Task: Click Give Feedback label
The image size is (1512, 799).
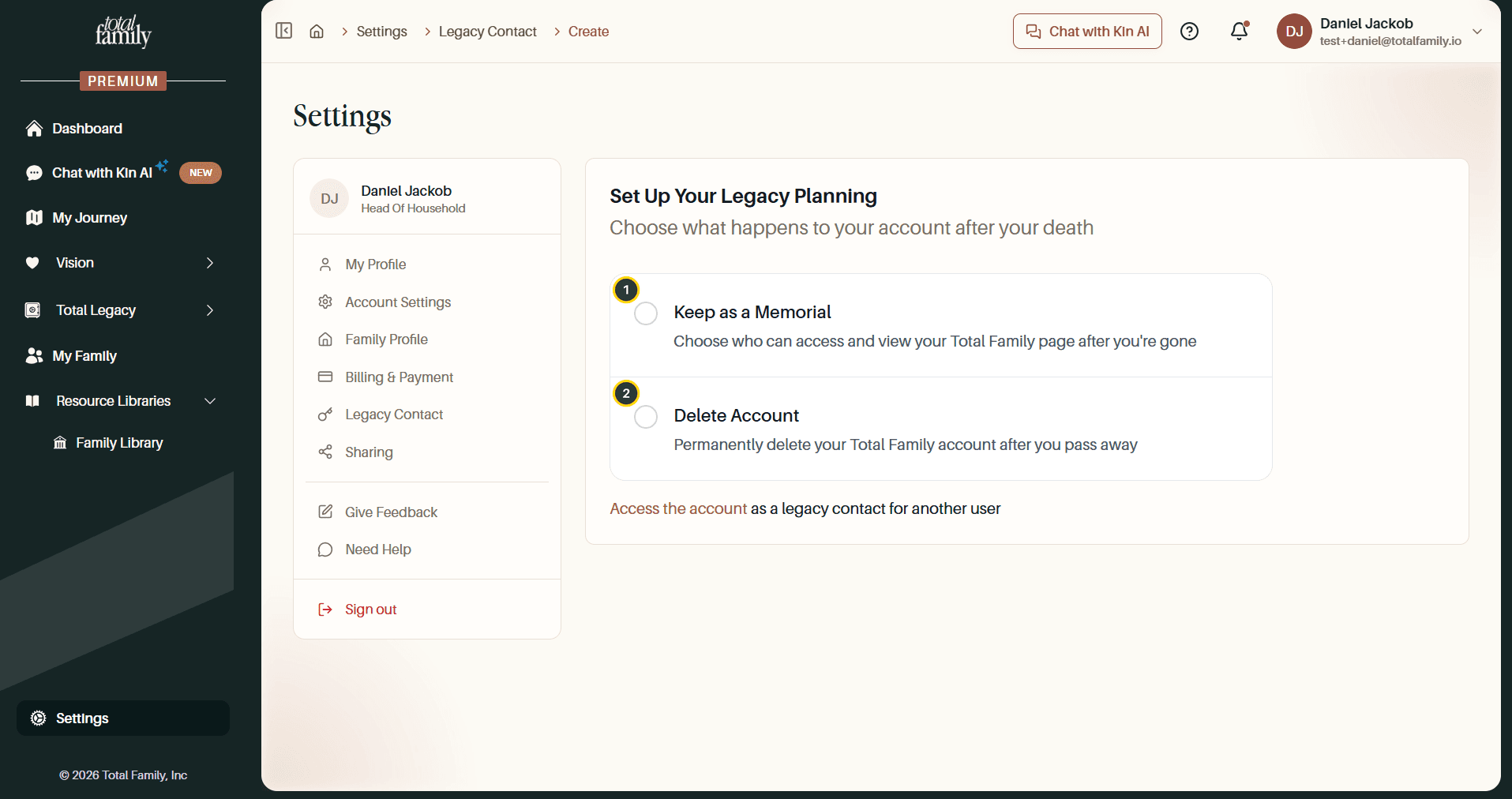Action: (x=392, y=512)
